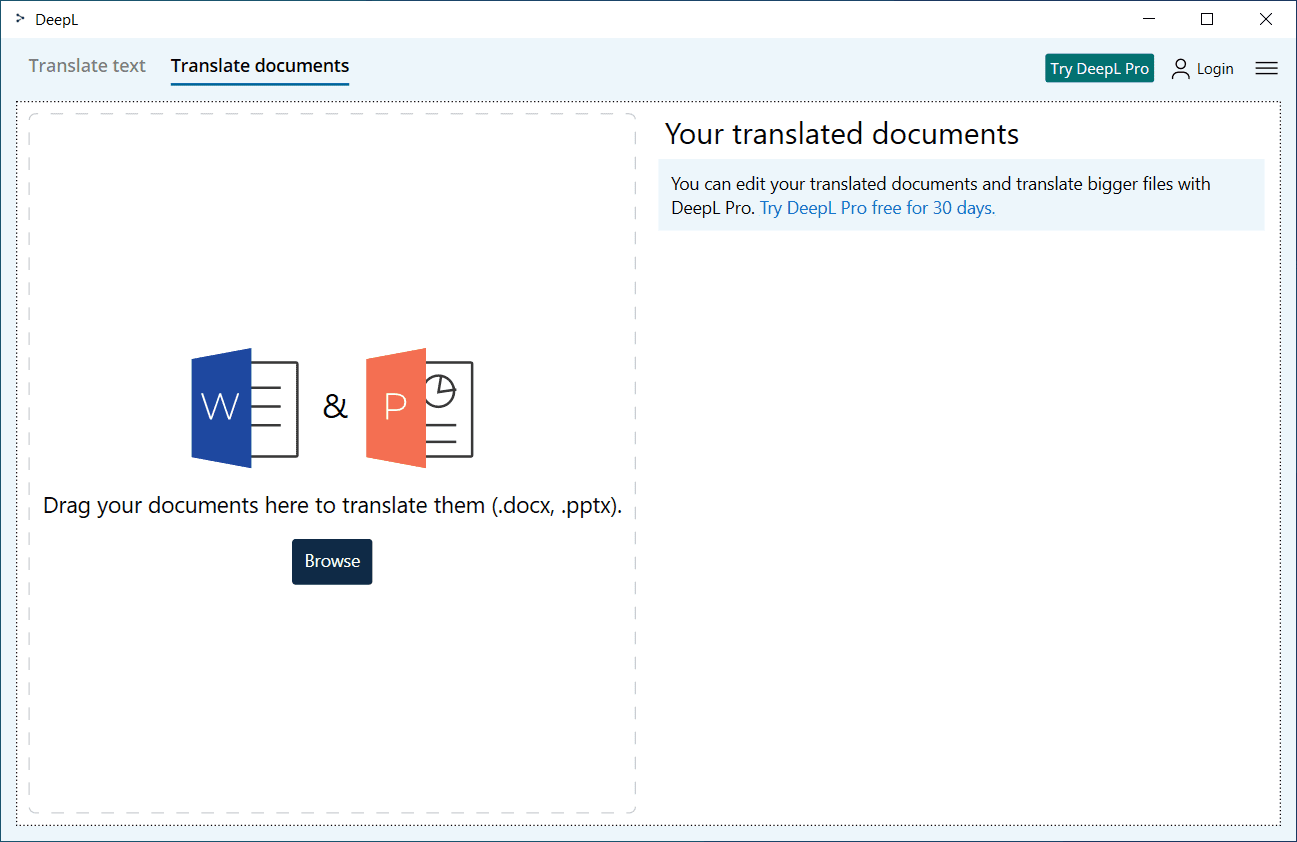Viewport: 1297px width, 842px height.
Task: Click the PowerPoint presentation icon
Action: [420, 408]
